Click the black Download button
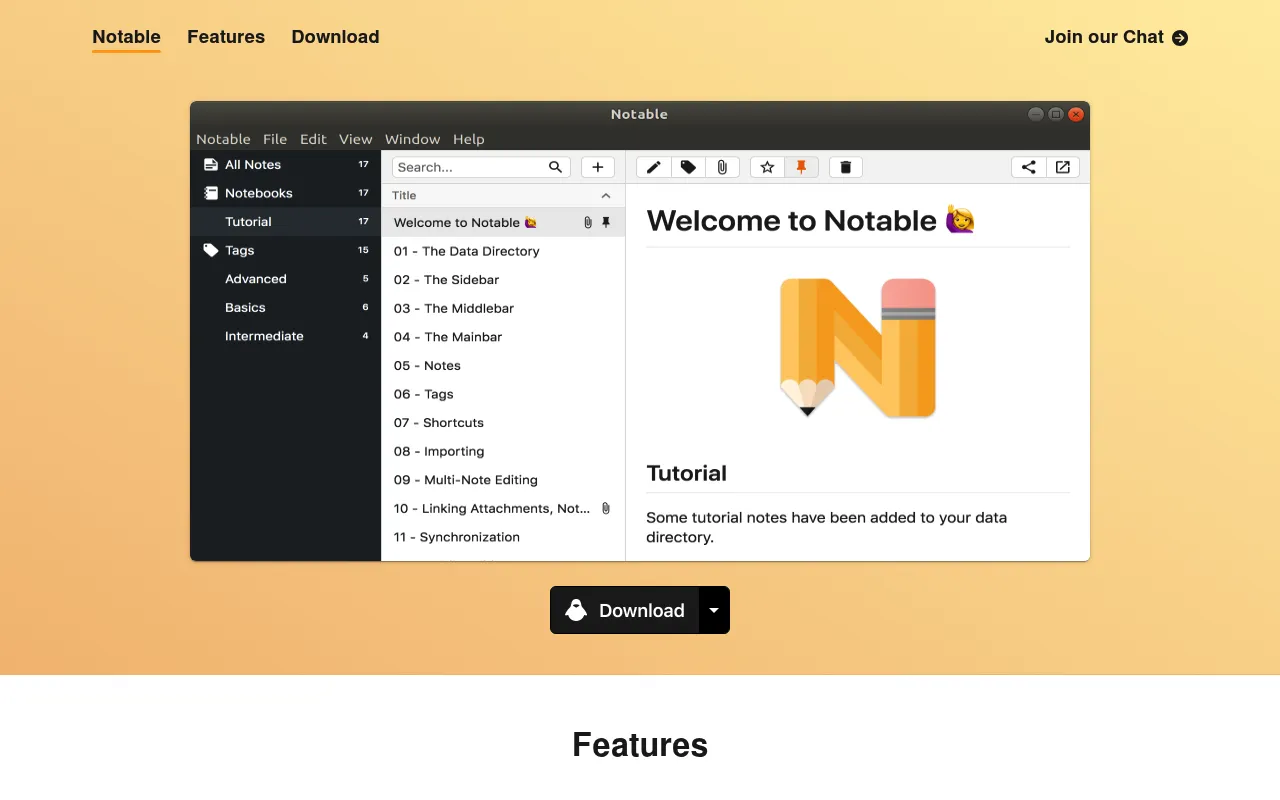Viewport: 1280px width, 800px height. pos(624,610)
